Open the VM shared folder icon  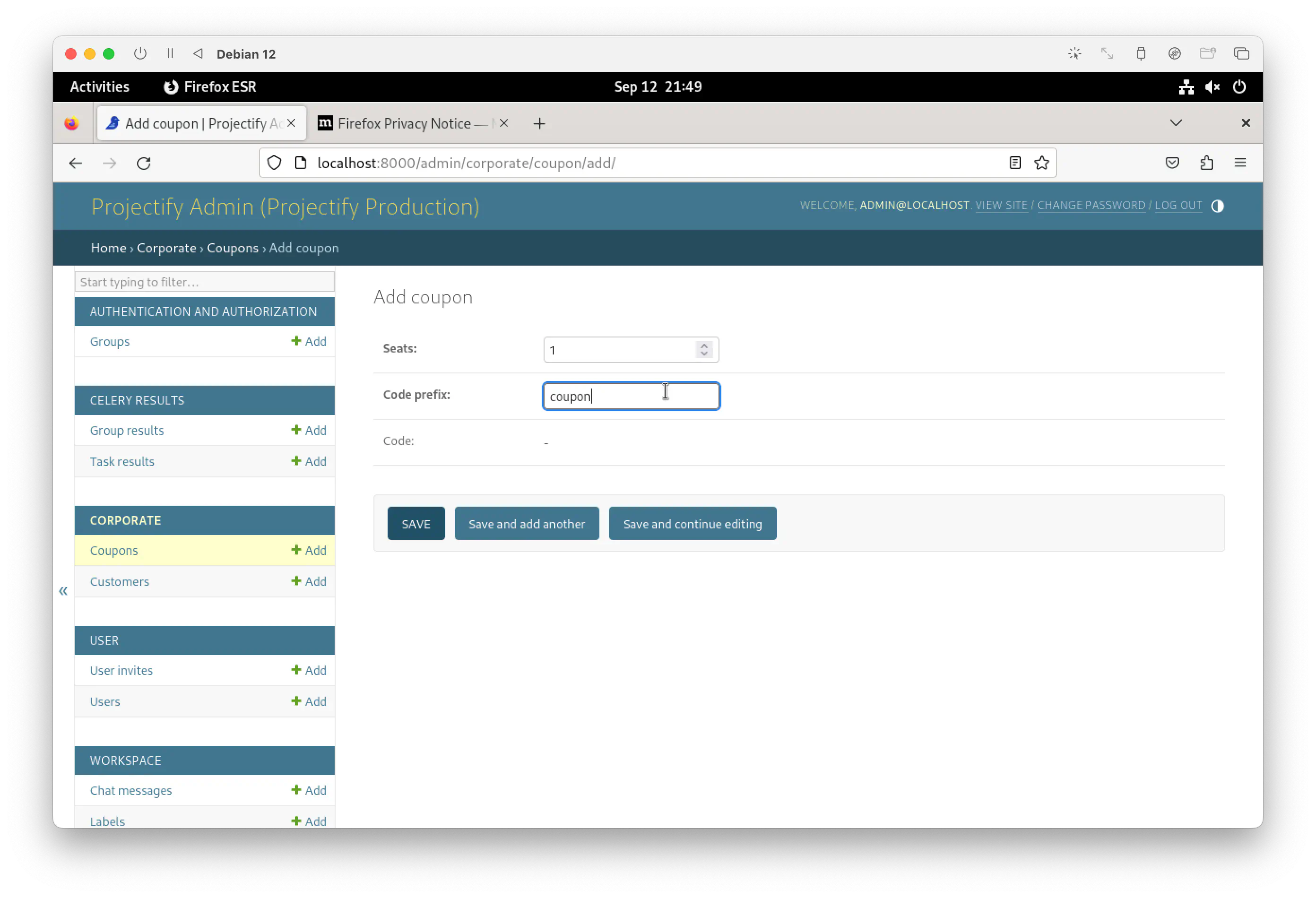pos(1207,54)
